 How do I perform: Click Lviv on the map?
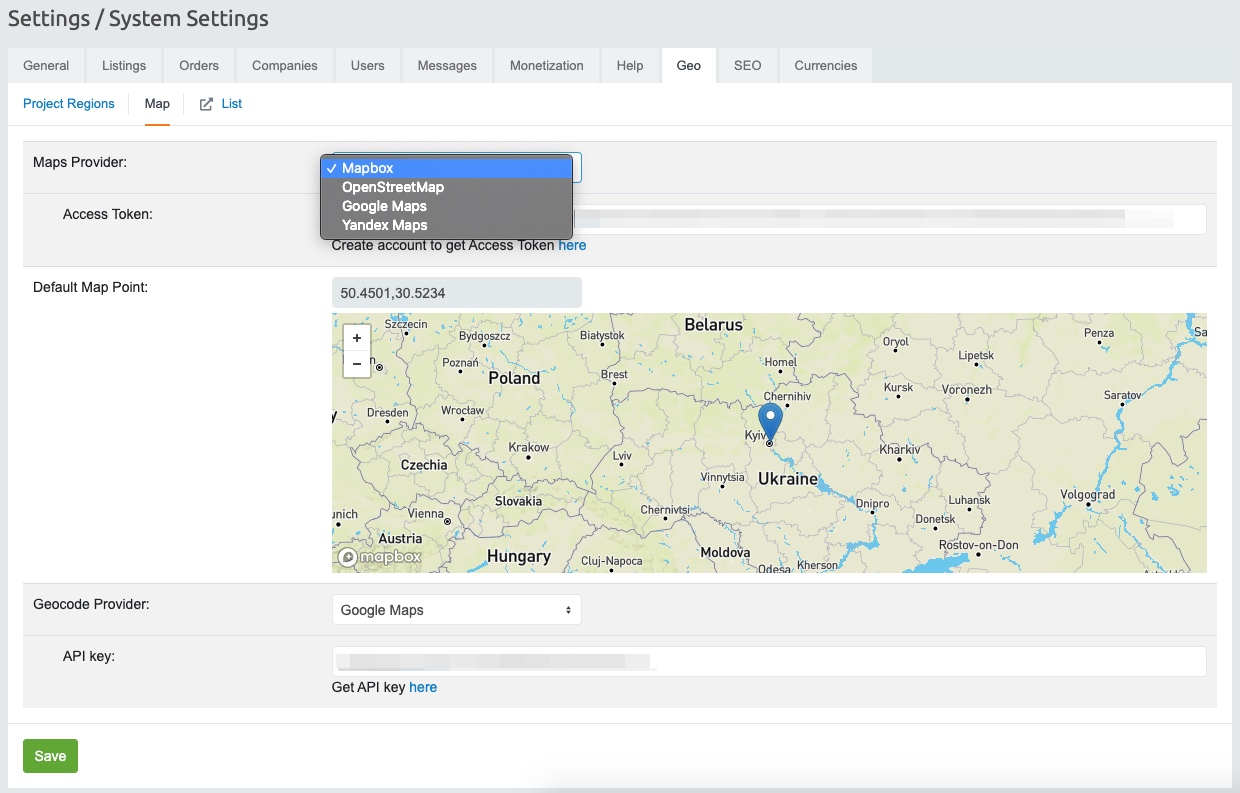[622, 455]
